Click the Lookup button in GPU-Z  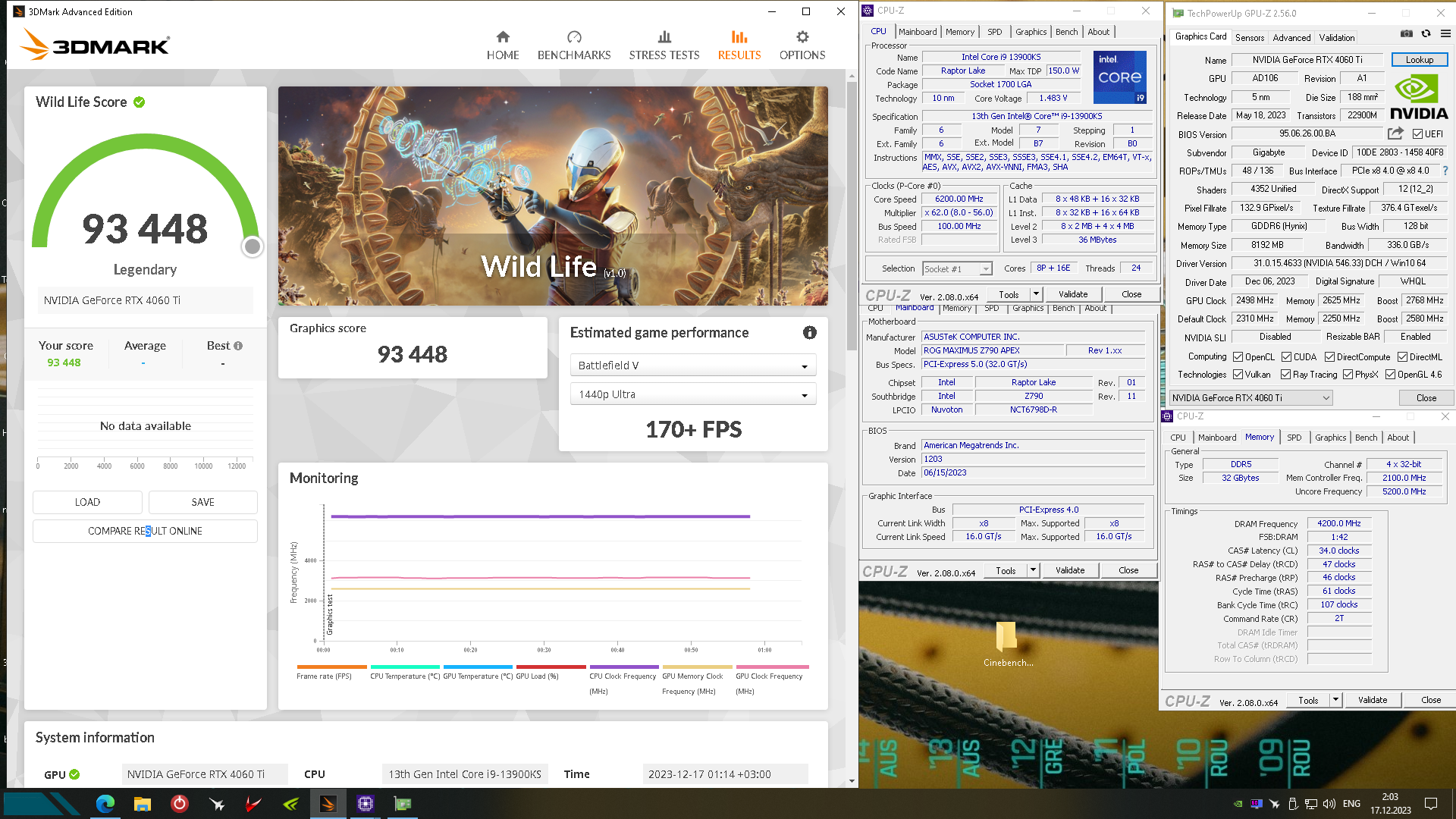tap(1420, 60)
